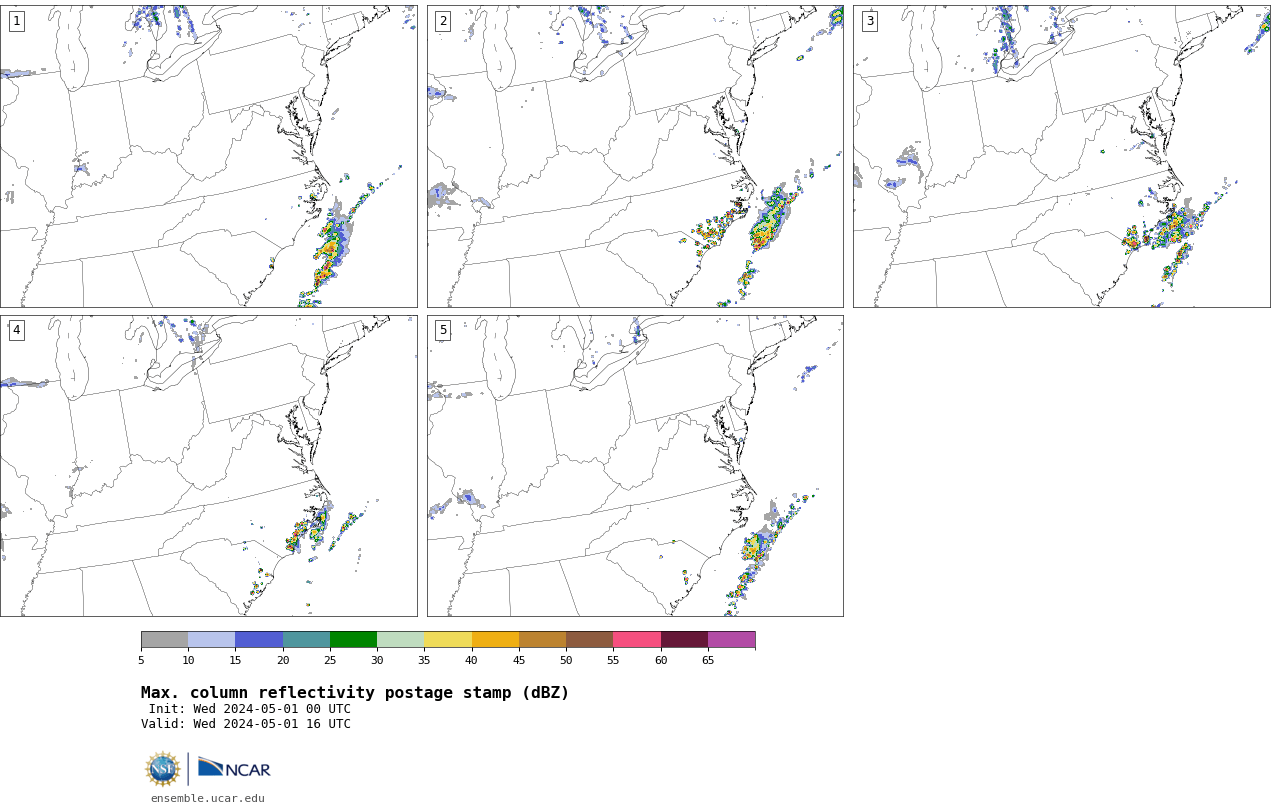Click the ensemble.ucar.edu text

point(208,798)
